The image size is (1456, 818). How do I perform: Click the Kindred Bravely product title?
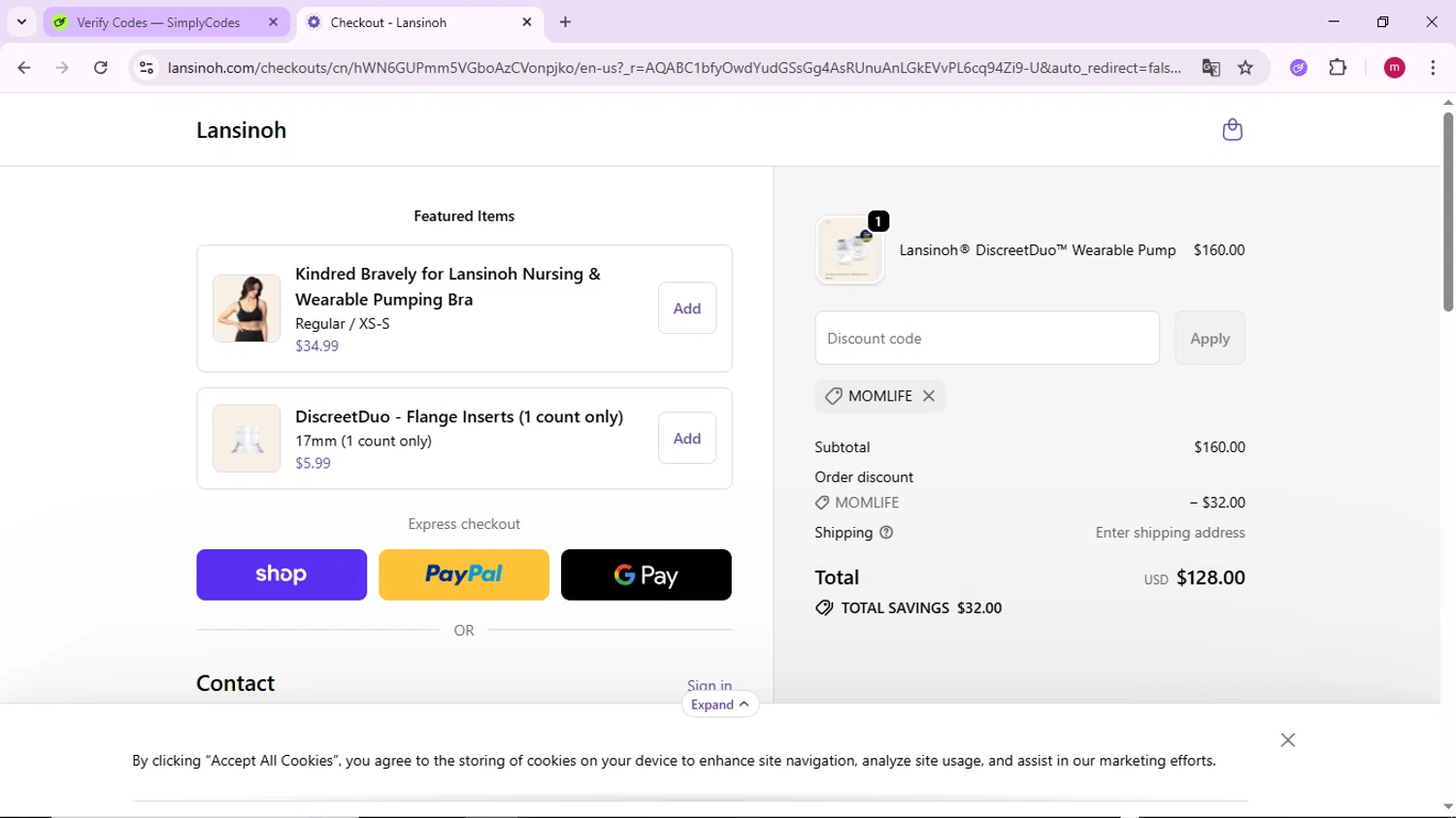[447, 286]
